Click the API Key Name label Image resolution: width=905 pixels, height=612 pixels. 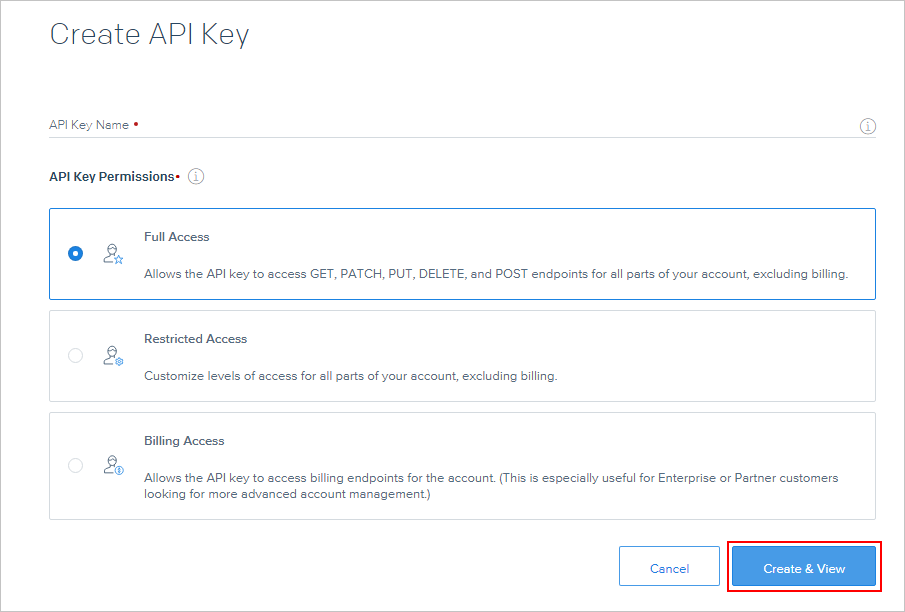[x=89, y=125]
